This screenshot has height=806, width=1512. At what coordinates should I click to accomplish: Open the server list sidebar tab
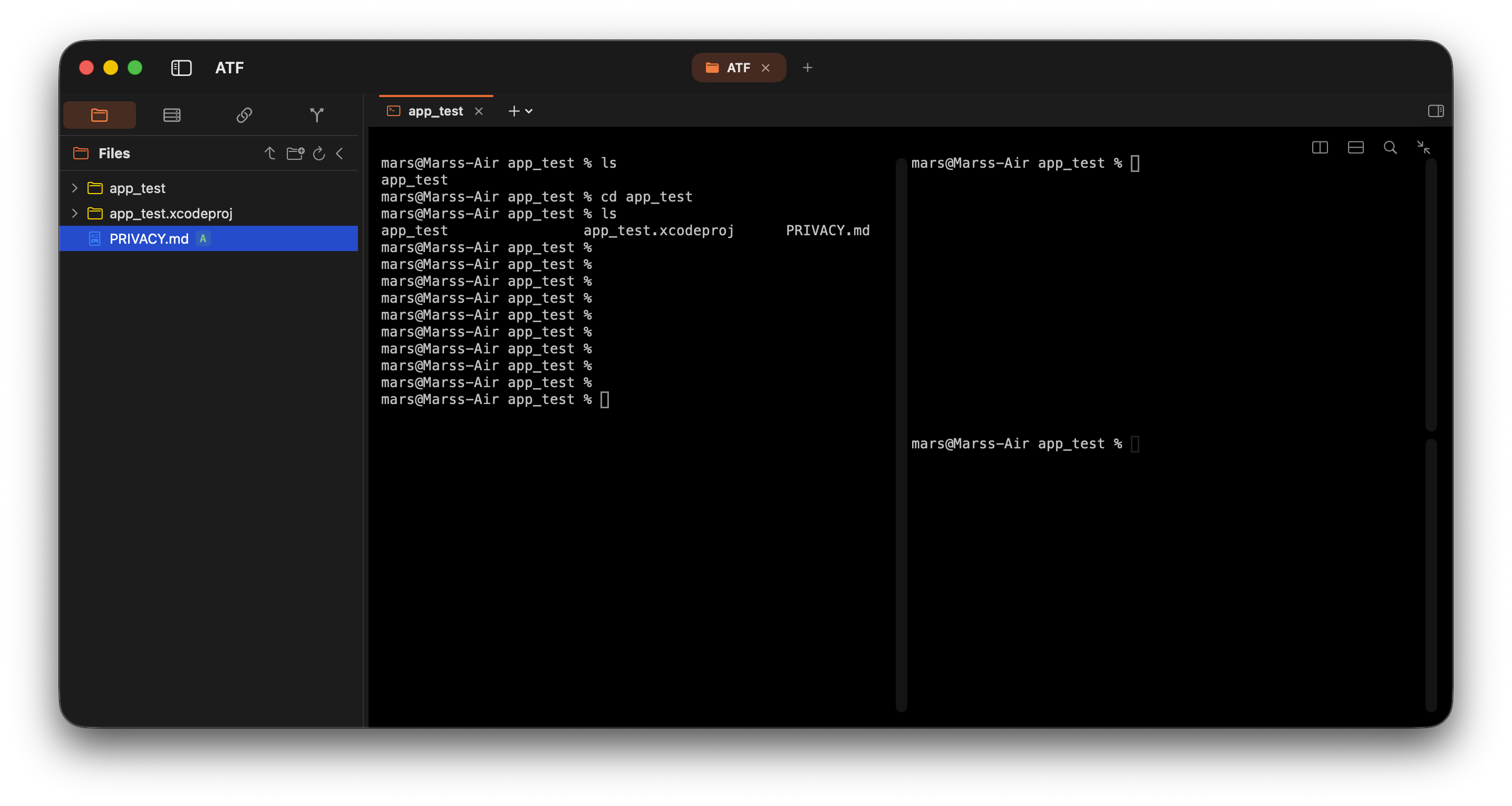[x=171, y=114]
